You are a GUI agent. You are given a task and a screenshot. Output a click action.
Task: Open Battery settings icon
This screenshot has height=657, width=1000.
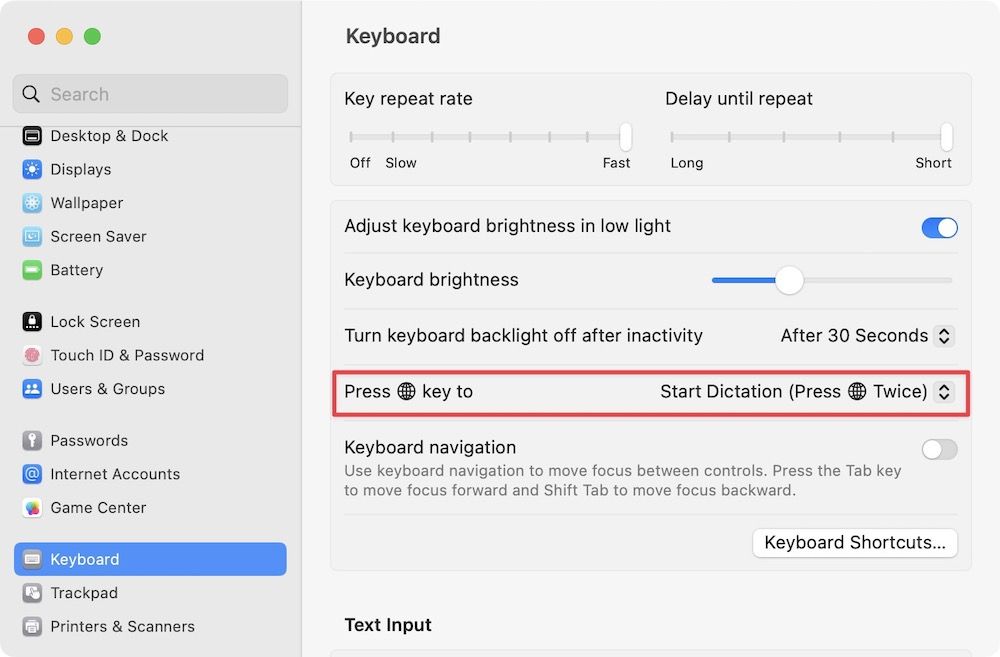33,270
